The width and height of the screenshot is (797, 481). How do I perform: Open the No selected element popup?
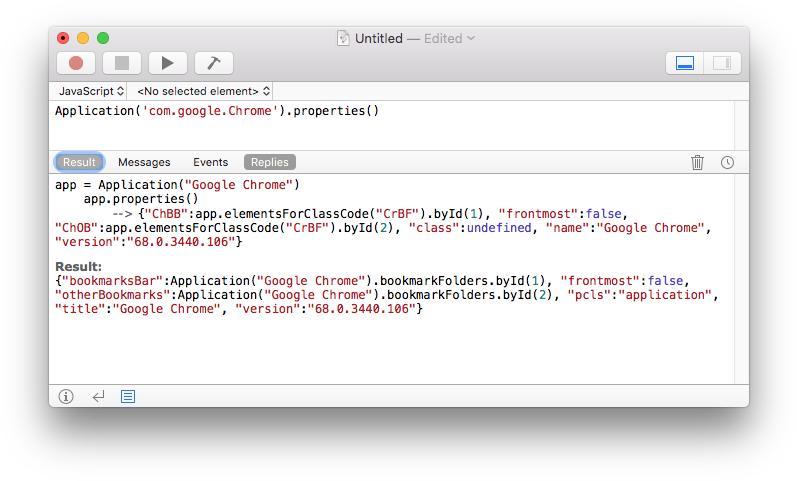click(x=203, y=91)
